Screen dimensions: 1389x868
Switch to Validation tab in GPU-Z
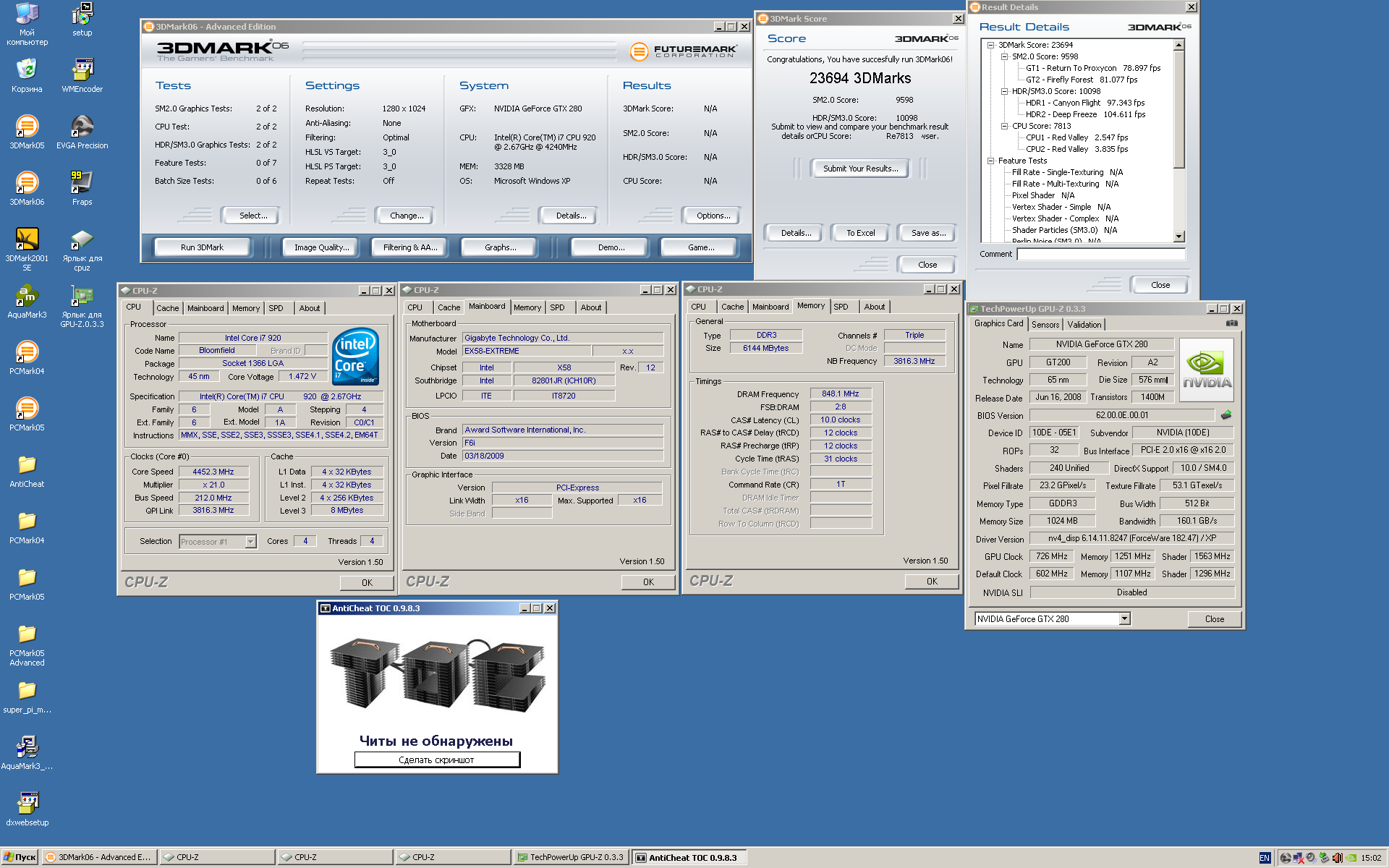coord(1084,325)
